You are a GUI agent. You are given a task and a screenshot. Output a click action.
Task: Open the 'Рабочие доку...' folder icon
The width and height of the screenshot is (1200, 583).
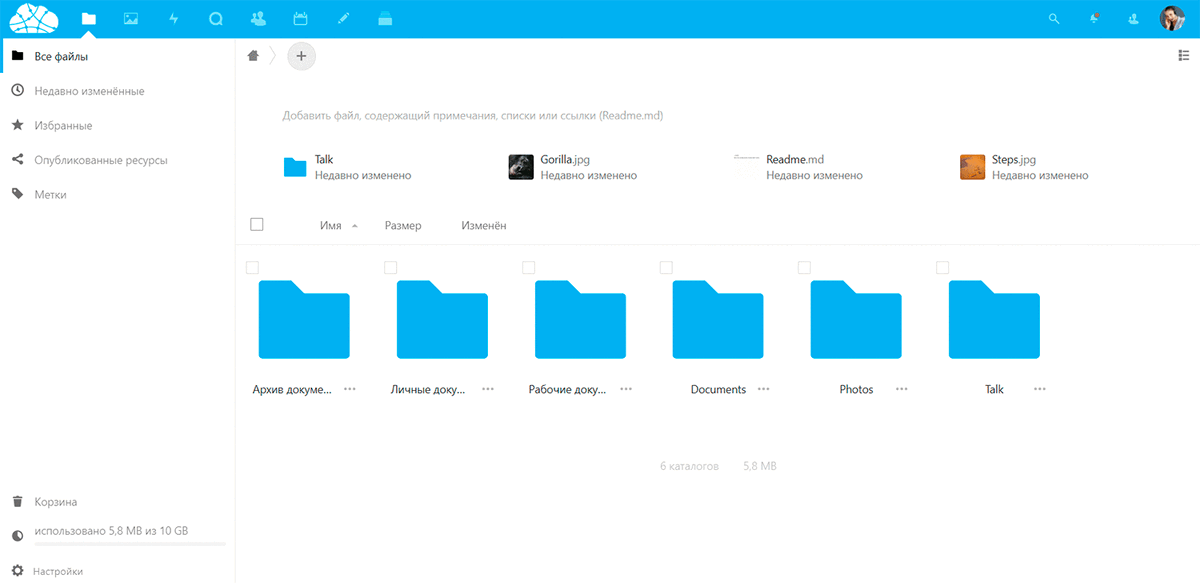[580, 320]
